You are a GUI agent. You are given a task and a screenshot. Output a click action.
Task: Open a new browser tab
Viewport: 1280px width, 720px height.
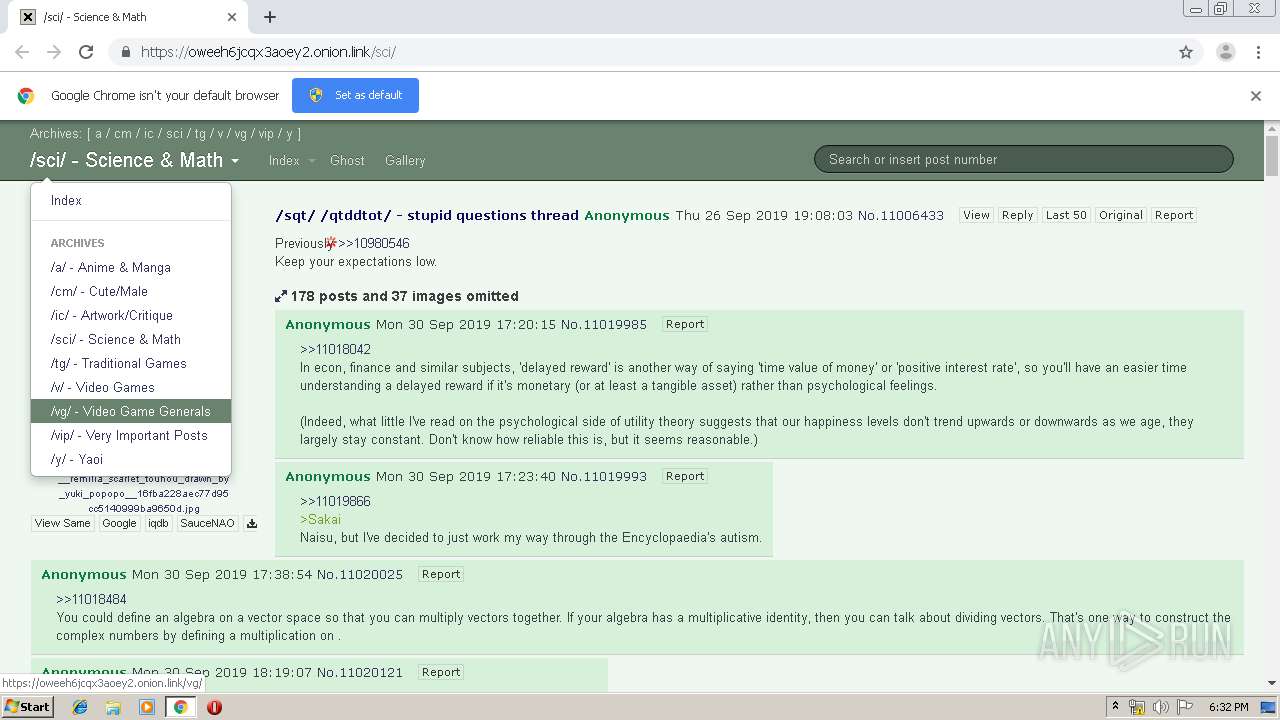click(x=270, y=17)
